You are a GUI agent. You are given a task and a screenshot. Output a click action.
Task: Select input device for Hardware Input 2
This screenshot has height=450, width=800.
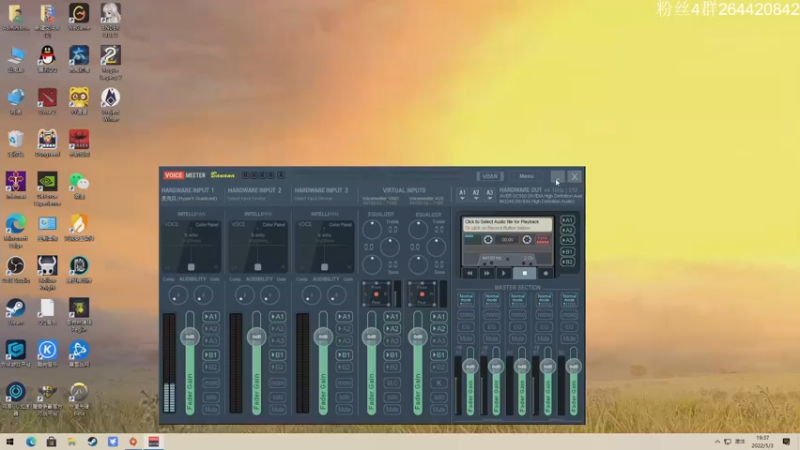(247, 198)
